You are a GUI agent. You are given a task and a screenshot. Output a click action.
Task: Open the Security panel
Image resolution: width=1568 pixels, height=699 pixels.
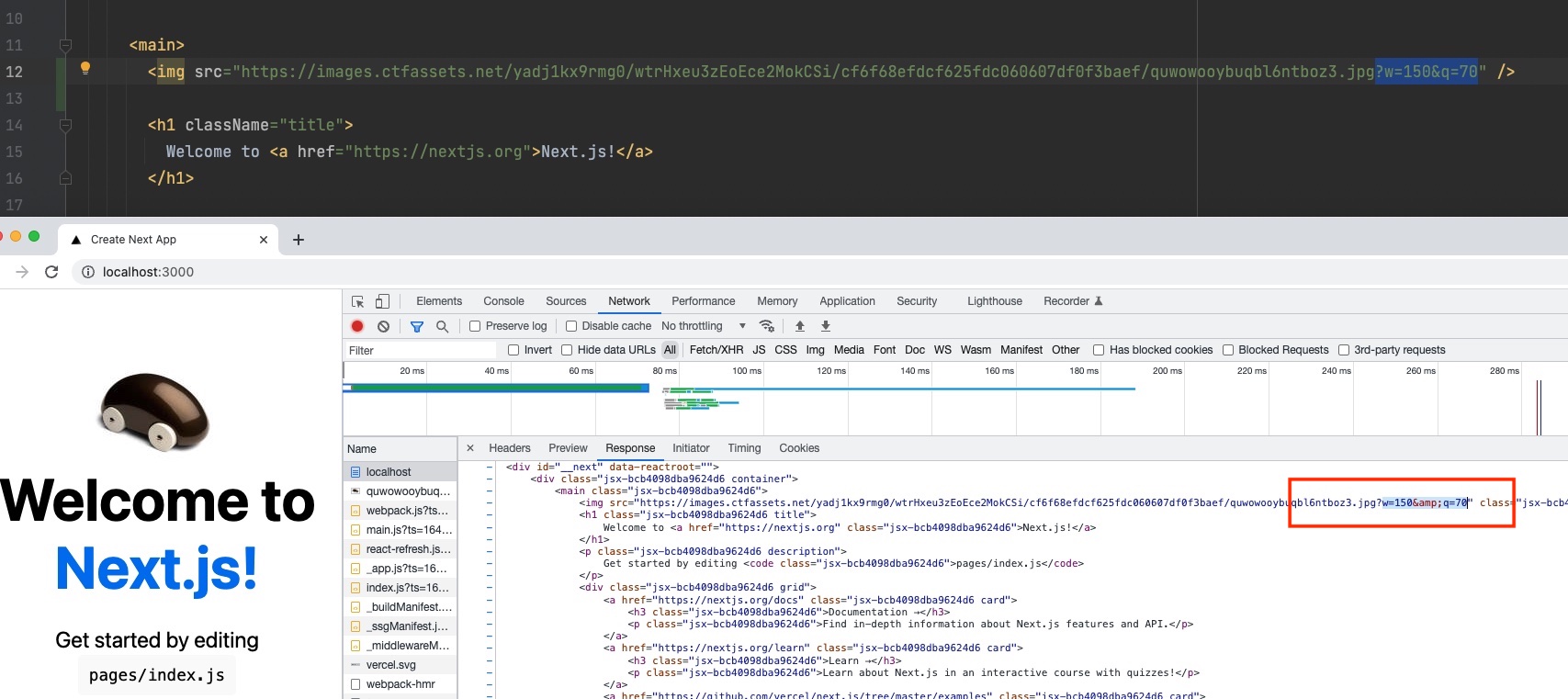coord(917,301)
